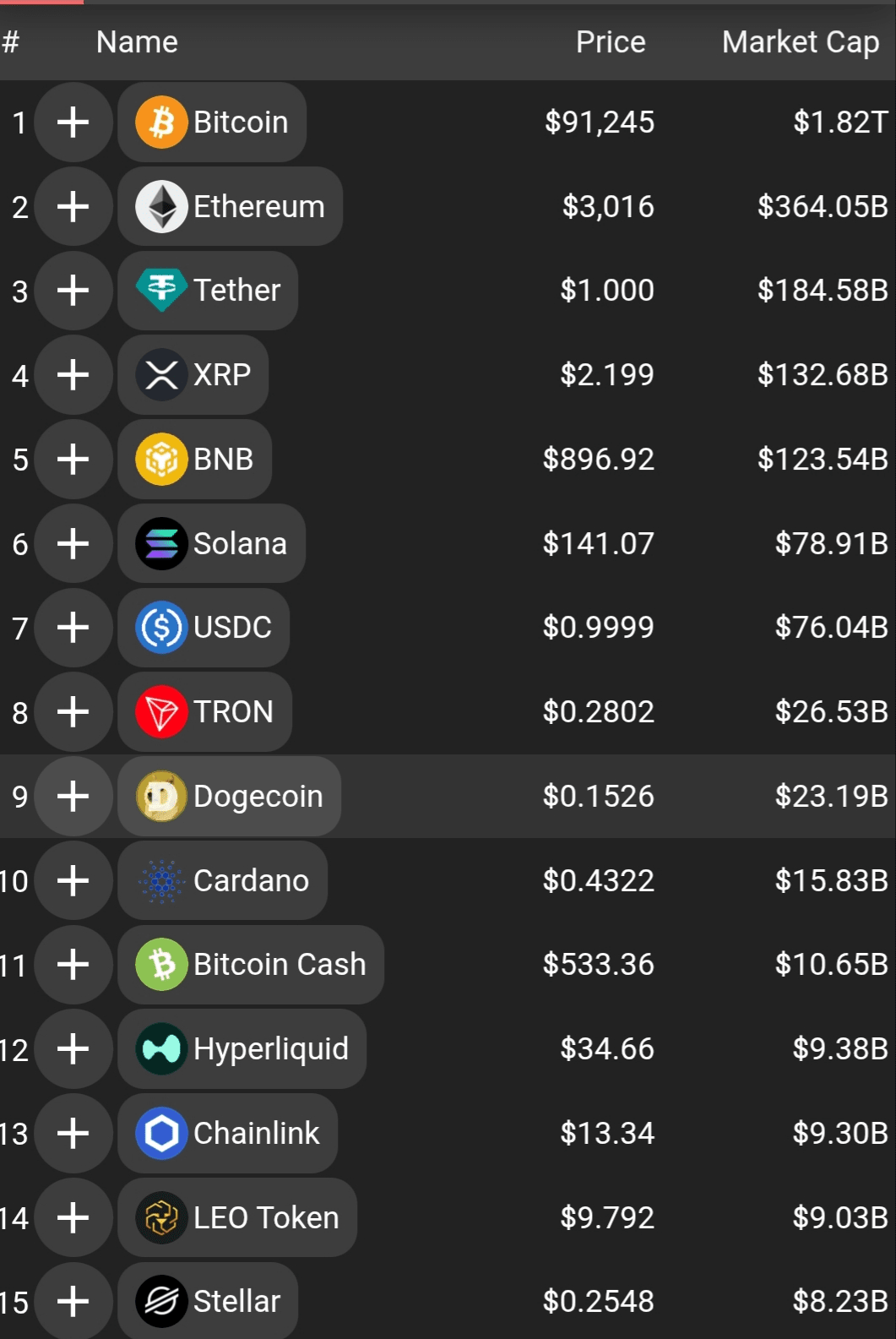Sort the list by Price column
This screenshot has width=896, height=1339.
[x=610, y=42]
